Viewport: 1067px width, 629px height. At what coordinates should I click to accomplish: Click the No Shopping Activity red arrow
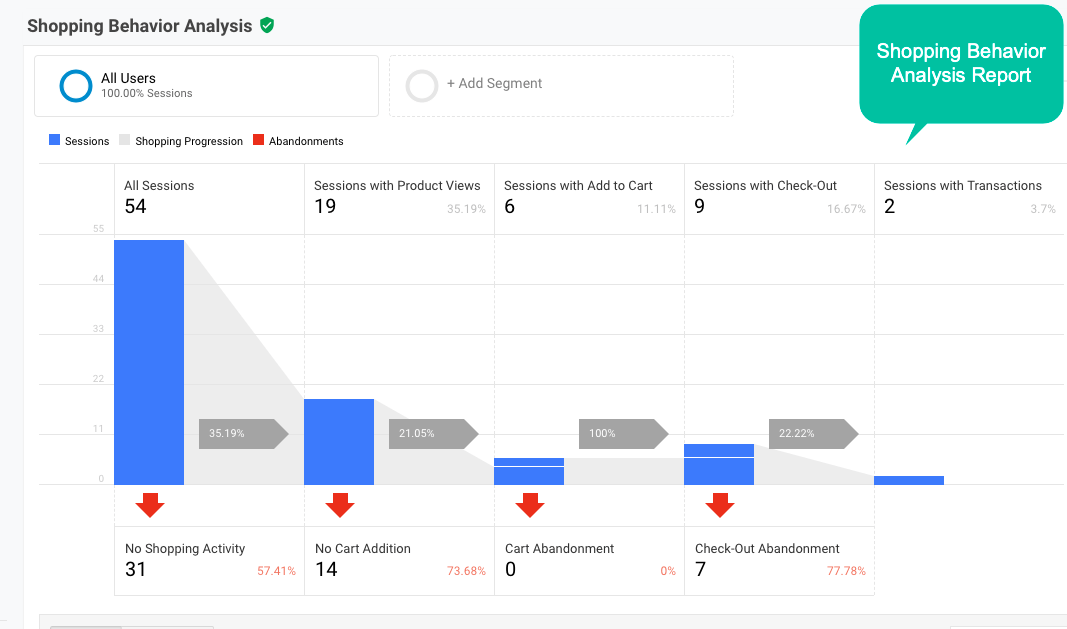[150, 505]
